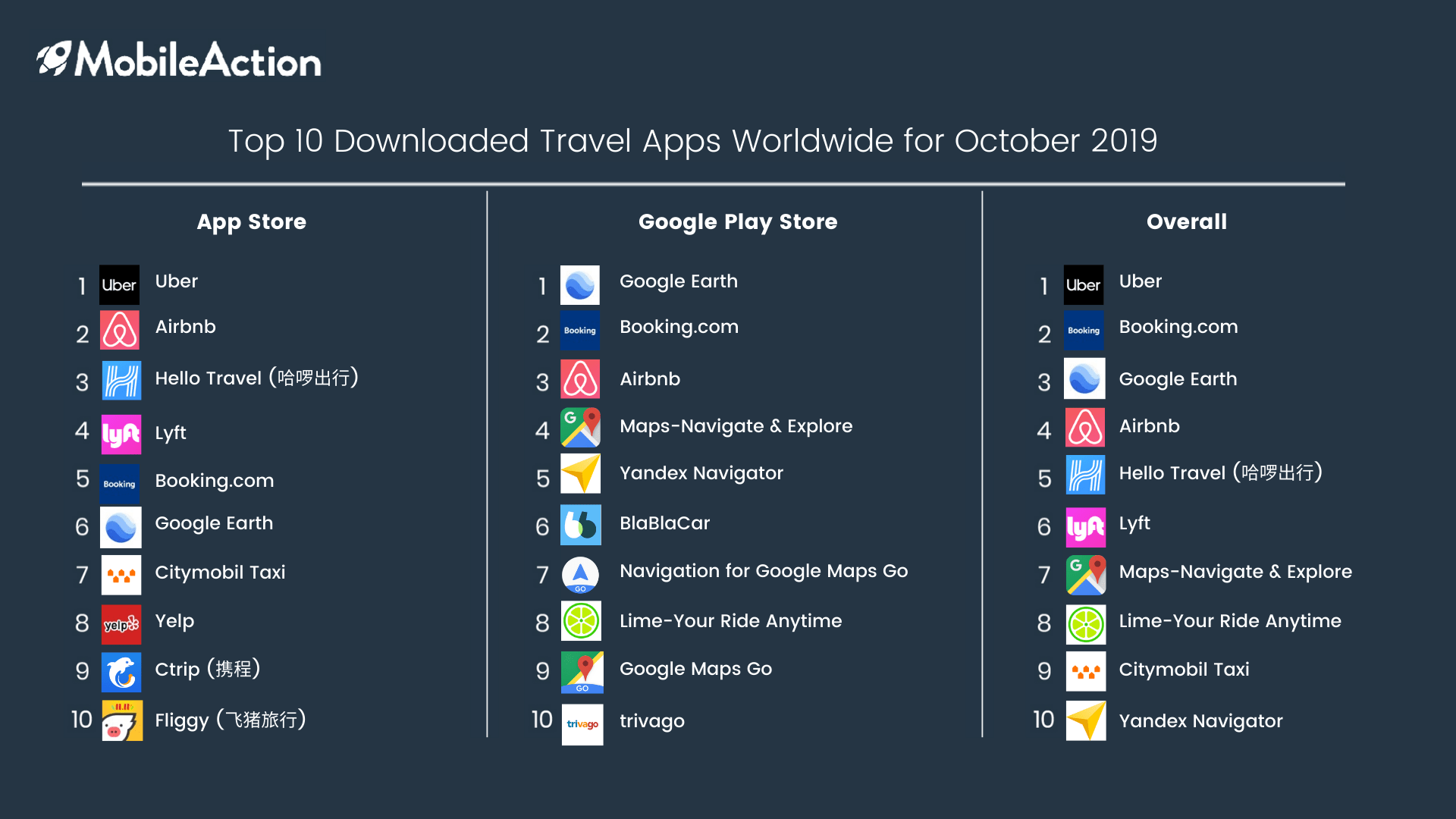This screenshot has width=1456, height=819.
Task: Click the Citymobil Taxi icon in App Store list
Action: coord(121,575)
